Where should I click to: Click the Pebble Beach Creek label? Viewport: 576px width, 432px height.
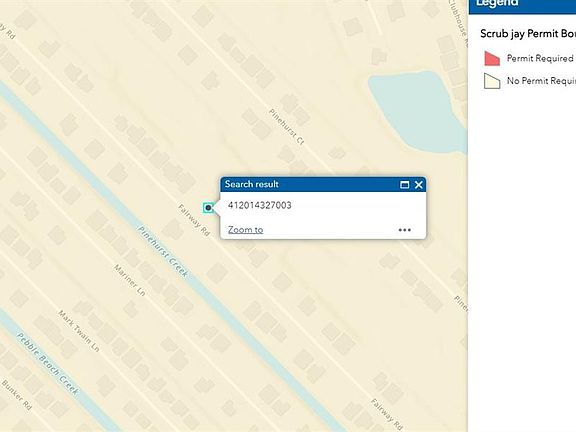48,364
